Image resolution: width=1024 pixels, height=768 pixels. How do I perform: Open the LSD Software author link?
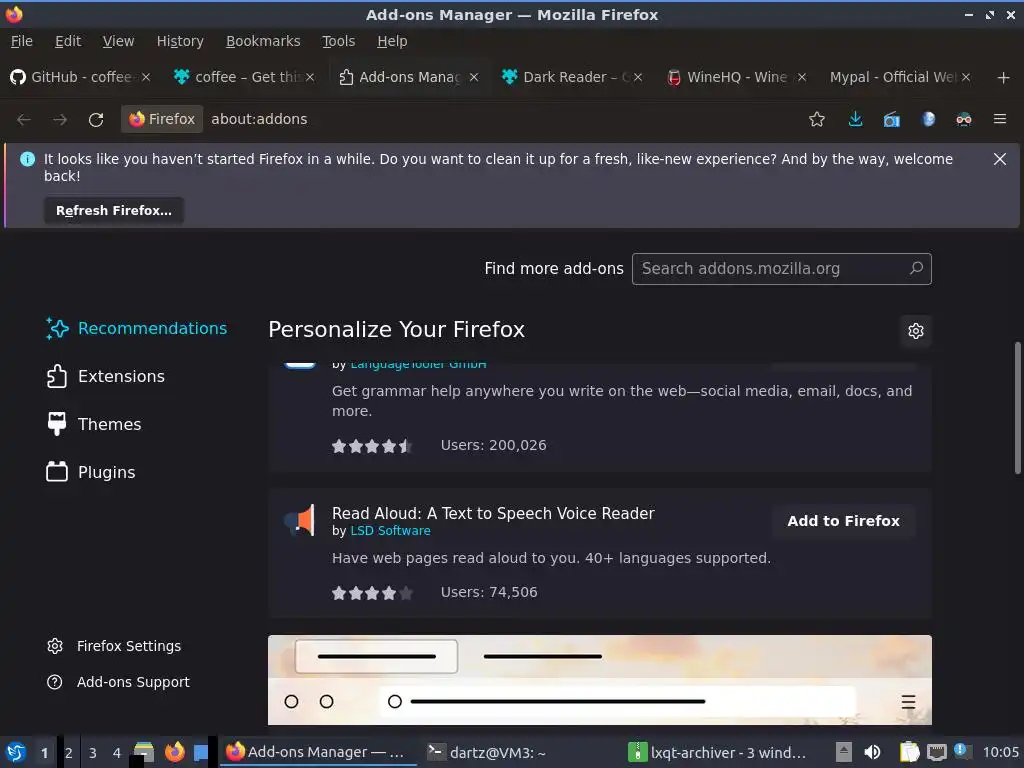[x=391, y=531]
